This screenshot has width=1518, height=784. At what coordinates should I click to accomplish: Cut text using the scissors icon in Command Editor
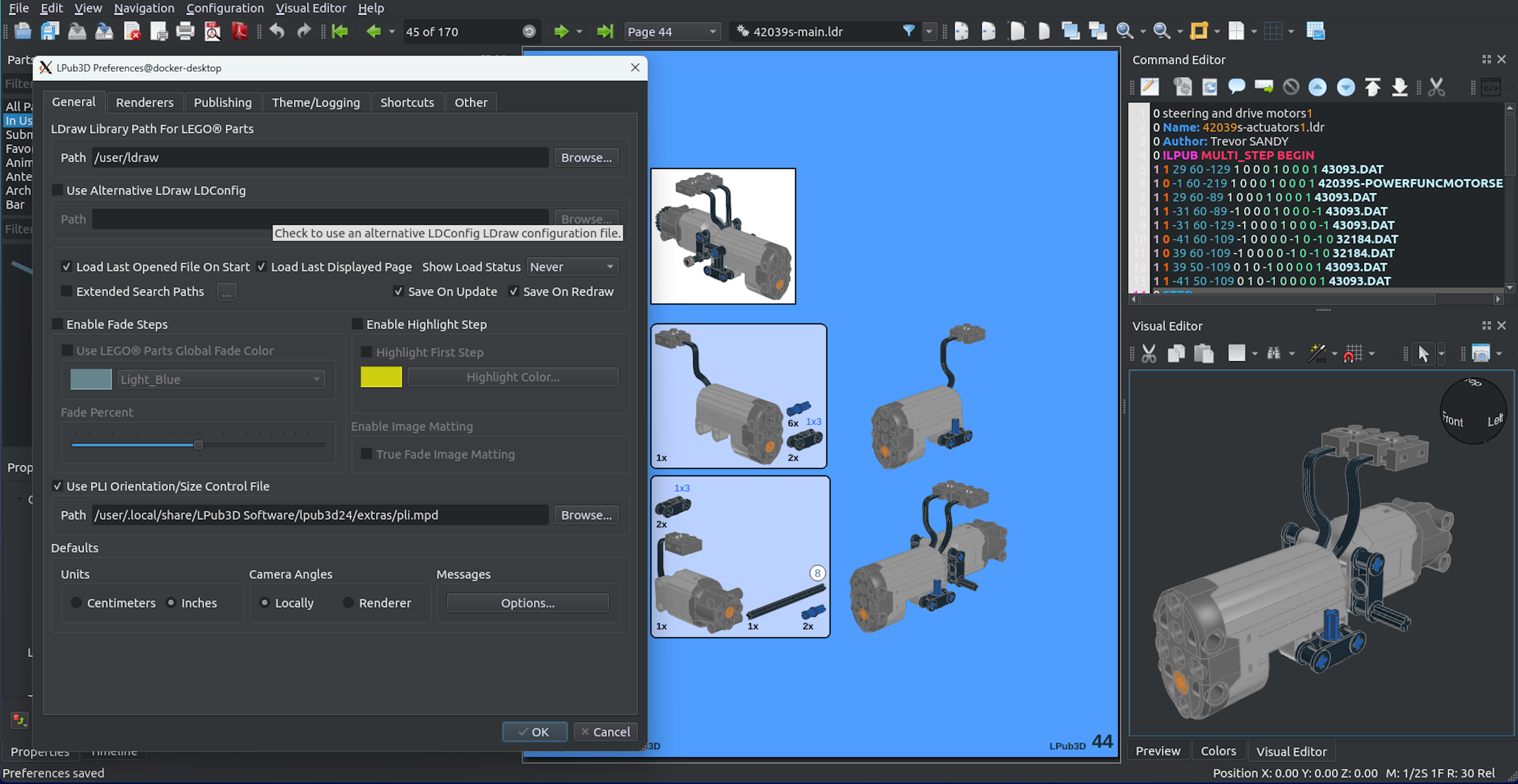click(x=1437, y=87)
